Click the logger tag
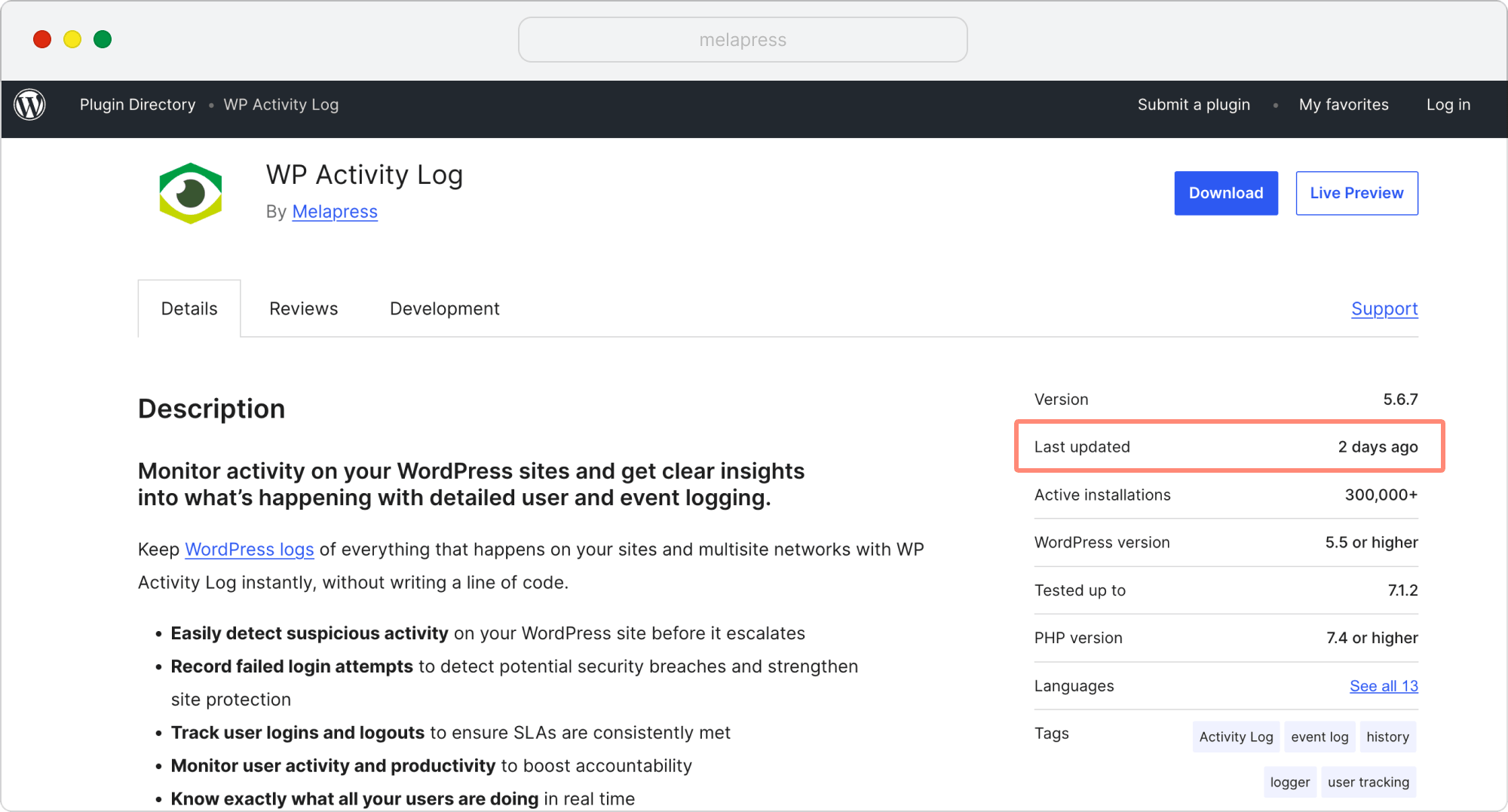 point(1290,782)
